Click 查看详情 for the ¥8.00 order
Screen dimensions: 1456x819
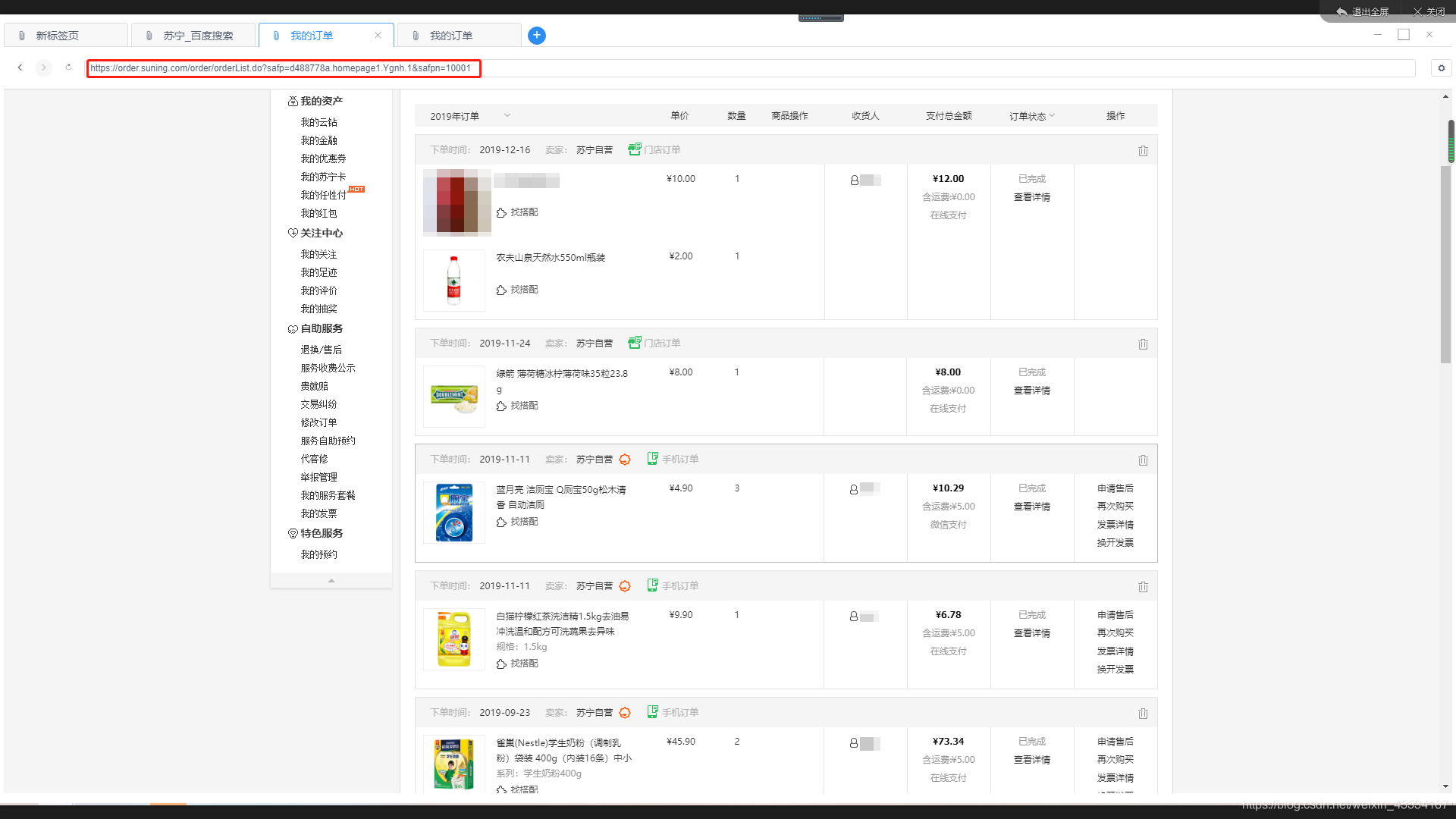tap(1031, 391)
